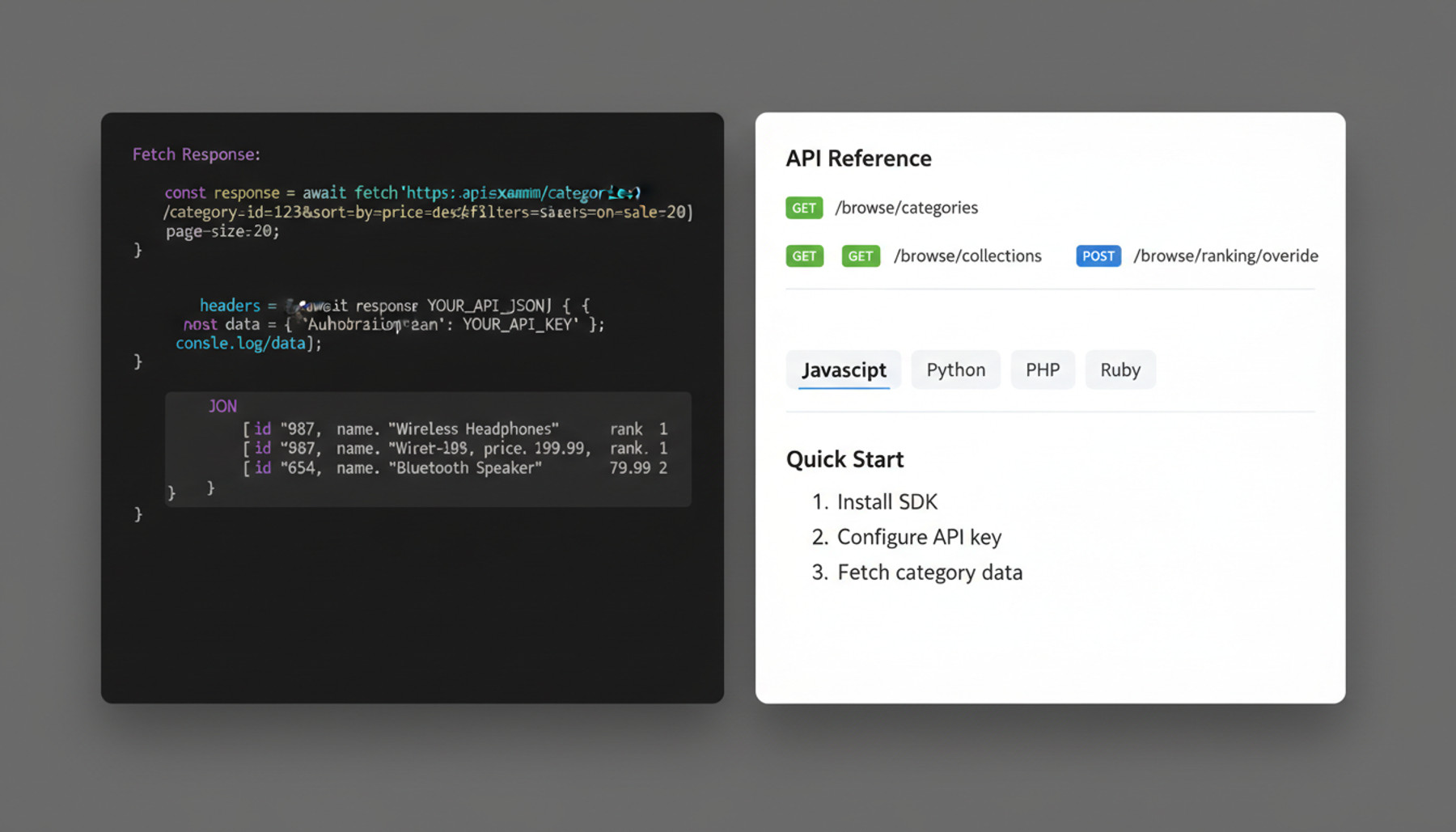The width and height of the screenshot is (1456, 832).
Task: Click the Quick Start heading
Action: click(844, 459)
